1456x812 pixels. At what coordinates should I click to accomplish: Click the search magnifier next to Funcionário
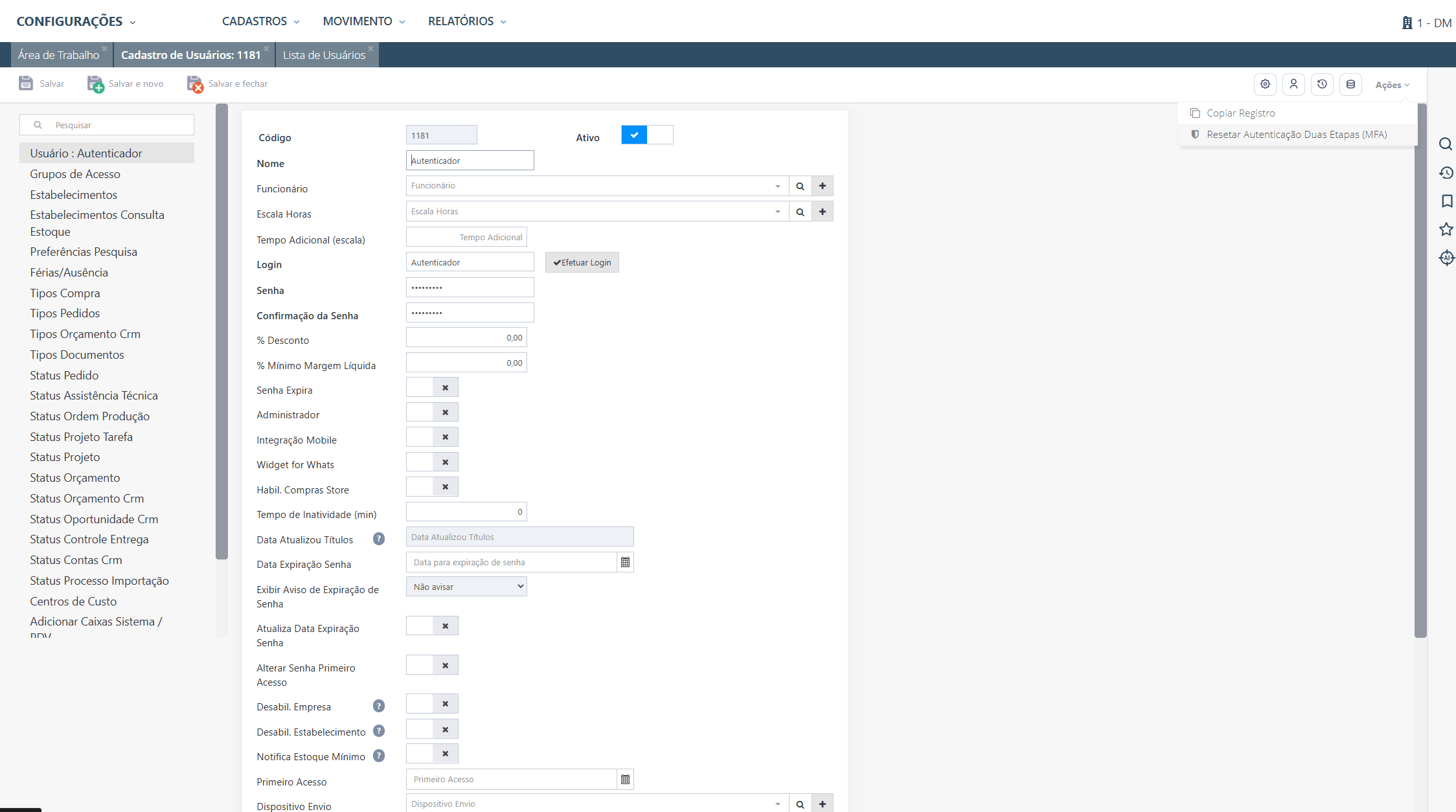[800, 186]
